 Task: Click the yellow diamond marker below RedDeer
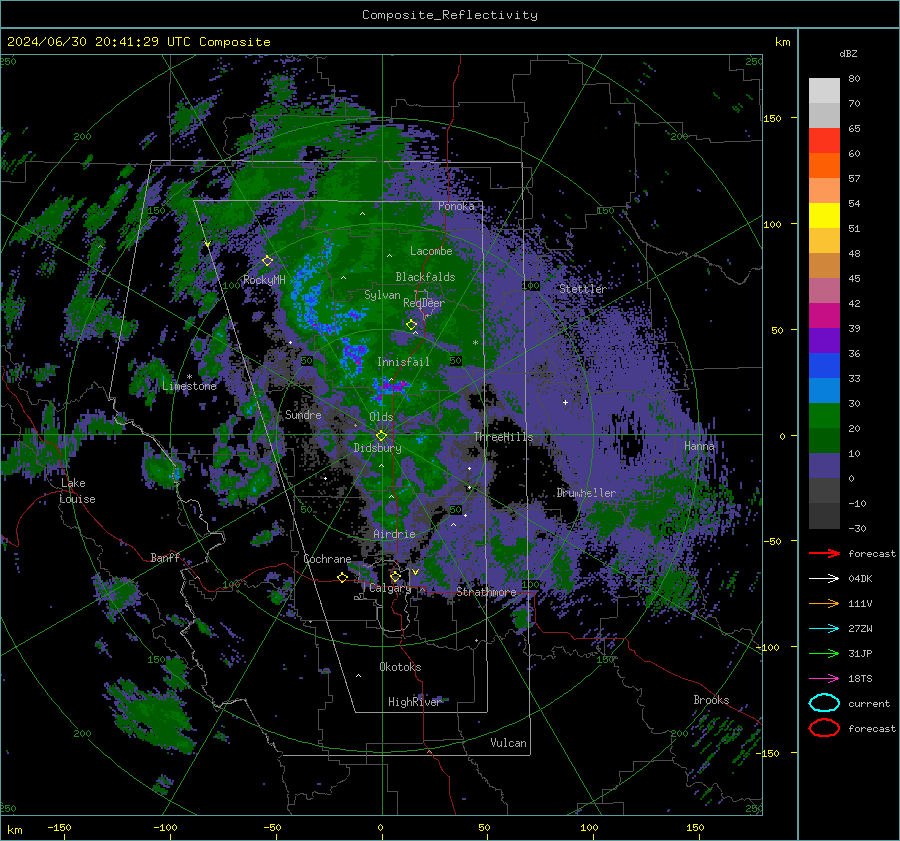point(411,325)
